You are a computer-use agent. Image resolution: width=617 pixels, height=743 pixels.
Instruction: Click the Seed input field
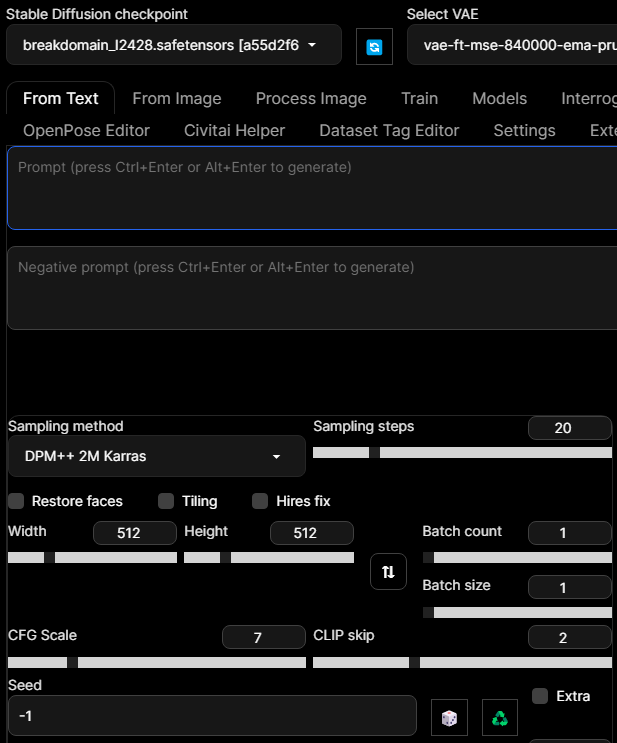pos(212,716)
